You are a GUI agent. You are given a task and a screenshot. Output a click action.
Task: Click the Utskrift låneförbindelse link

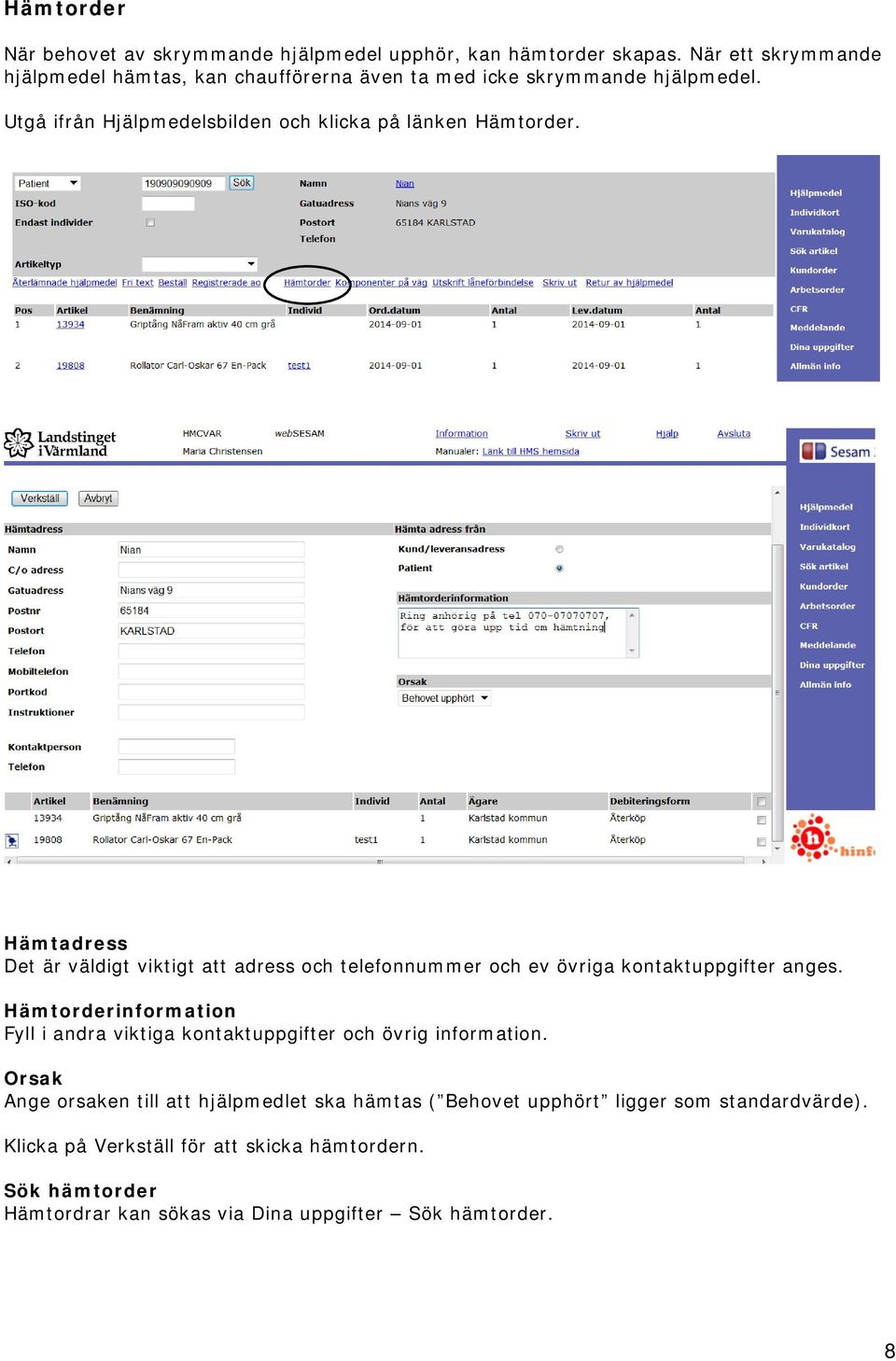pyautogui.click(x=483, y=283)
